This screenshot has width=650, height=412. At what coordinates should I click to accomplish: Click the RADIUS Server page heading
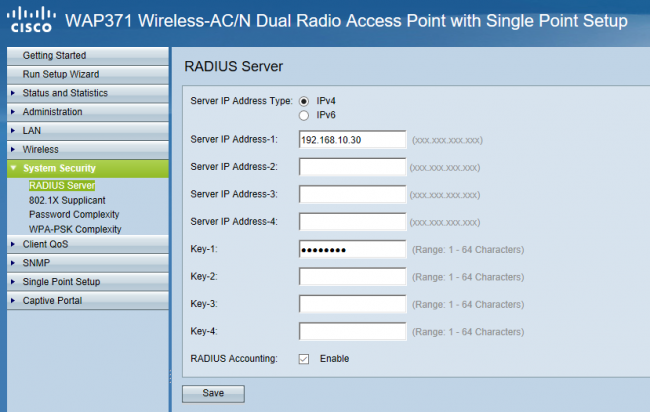[x=233, y=66]
